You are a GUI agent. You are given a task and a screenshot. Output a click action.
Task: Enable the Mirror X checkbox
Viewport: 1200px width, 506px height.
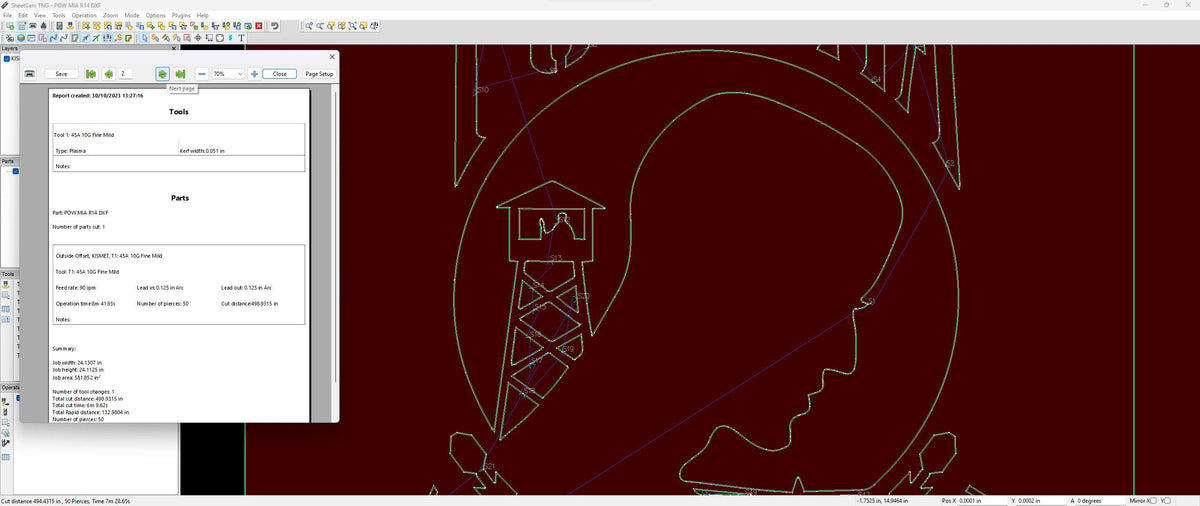coord(1151,499)
